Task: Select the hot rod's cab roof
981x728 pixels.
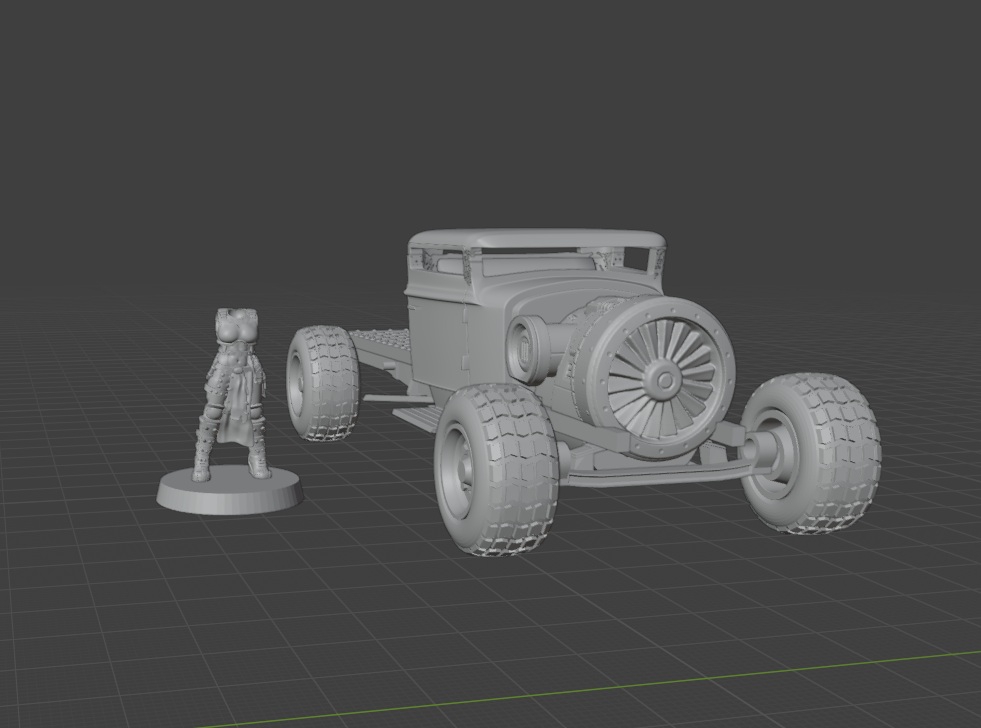Action: 537,240
